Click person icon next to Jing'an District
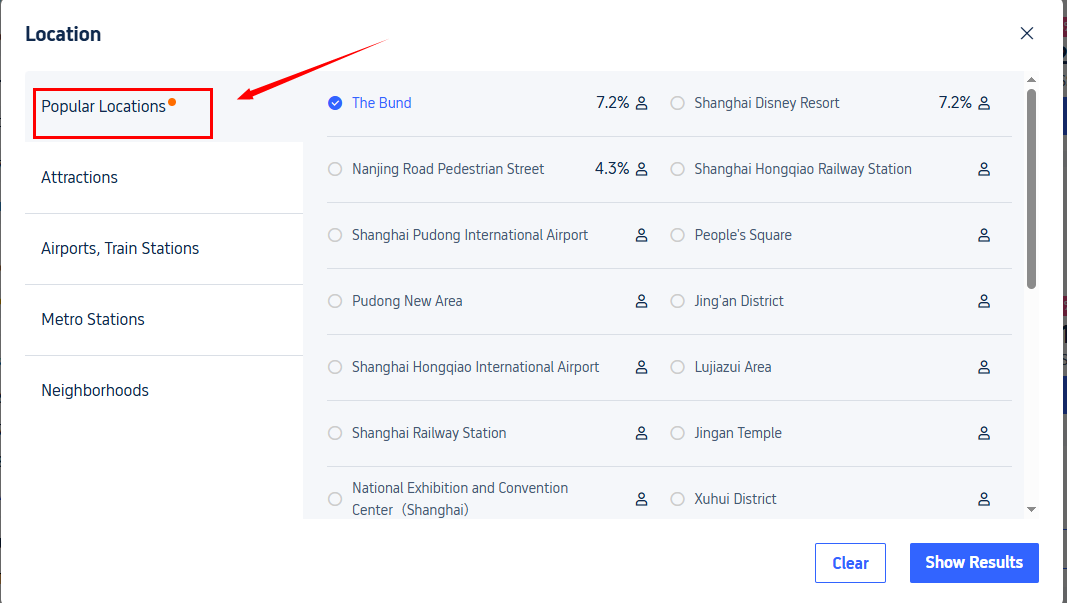This screenshot has width=1067, height=603. (984, 301)
